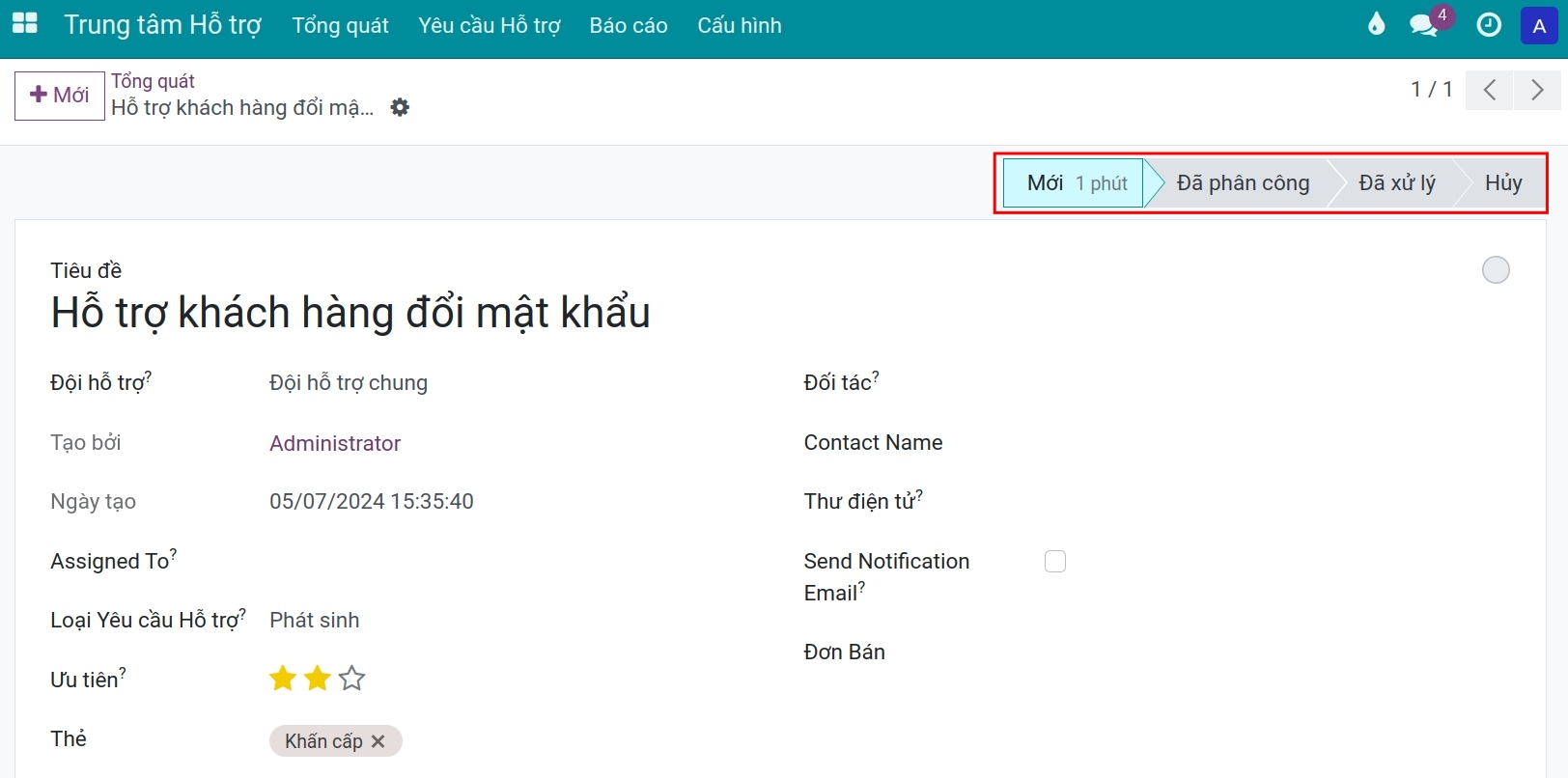The image size is (1568, 778).
Task: Click the Trung tâm Hỗ trợ app title
Action: (x=162, y=25)
